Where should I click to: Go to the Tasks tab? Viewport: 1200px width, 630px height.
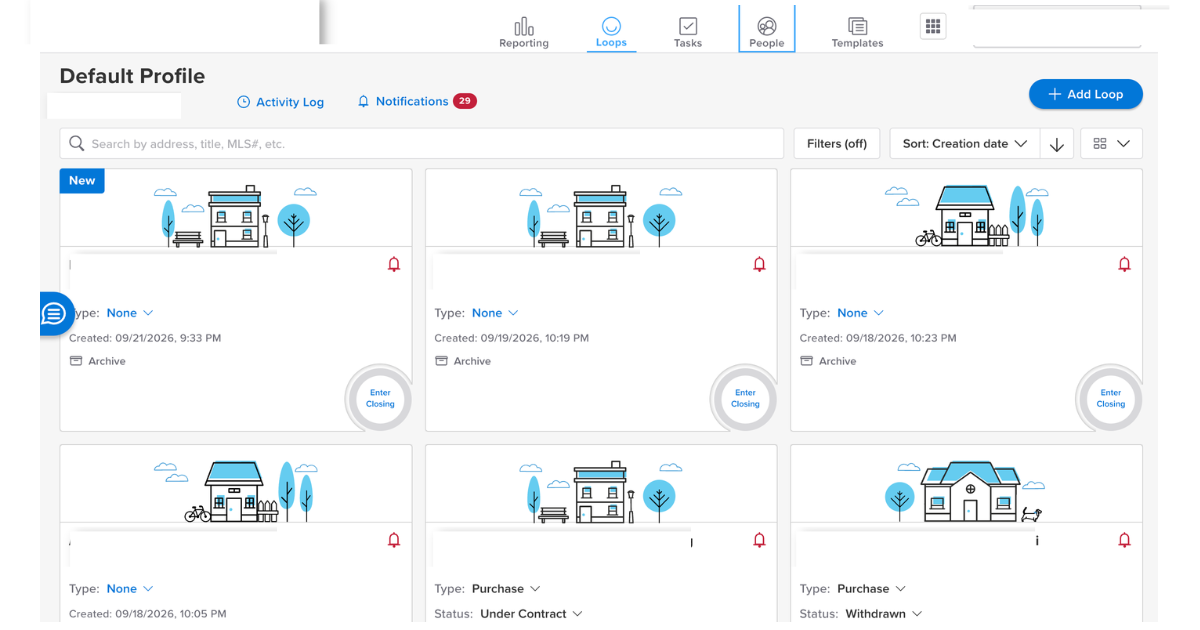688,32
